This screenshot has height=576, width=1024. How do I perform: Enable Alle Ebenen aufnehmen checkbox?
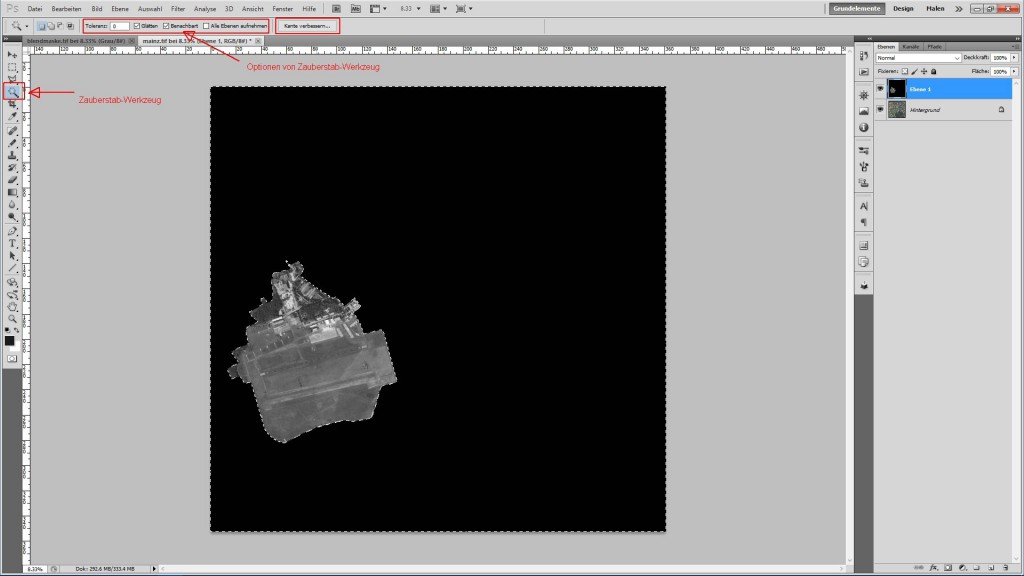click(x=206, y=25)
